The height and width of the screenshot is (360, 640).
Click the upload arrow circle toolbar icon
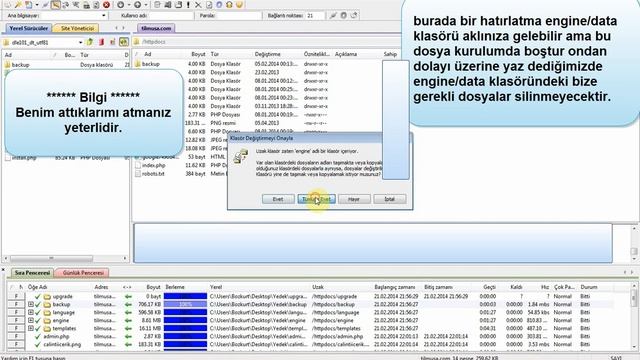click(138, 5)
